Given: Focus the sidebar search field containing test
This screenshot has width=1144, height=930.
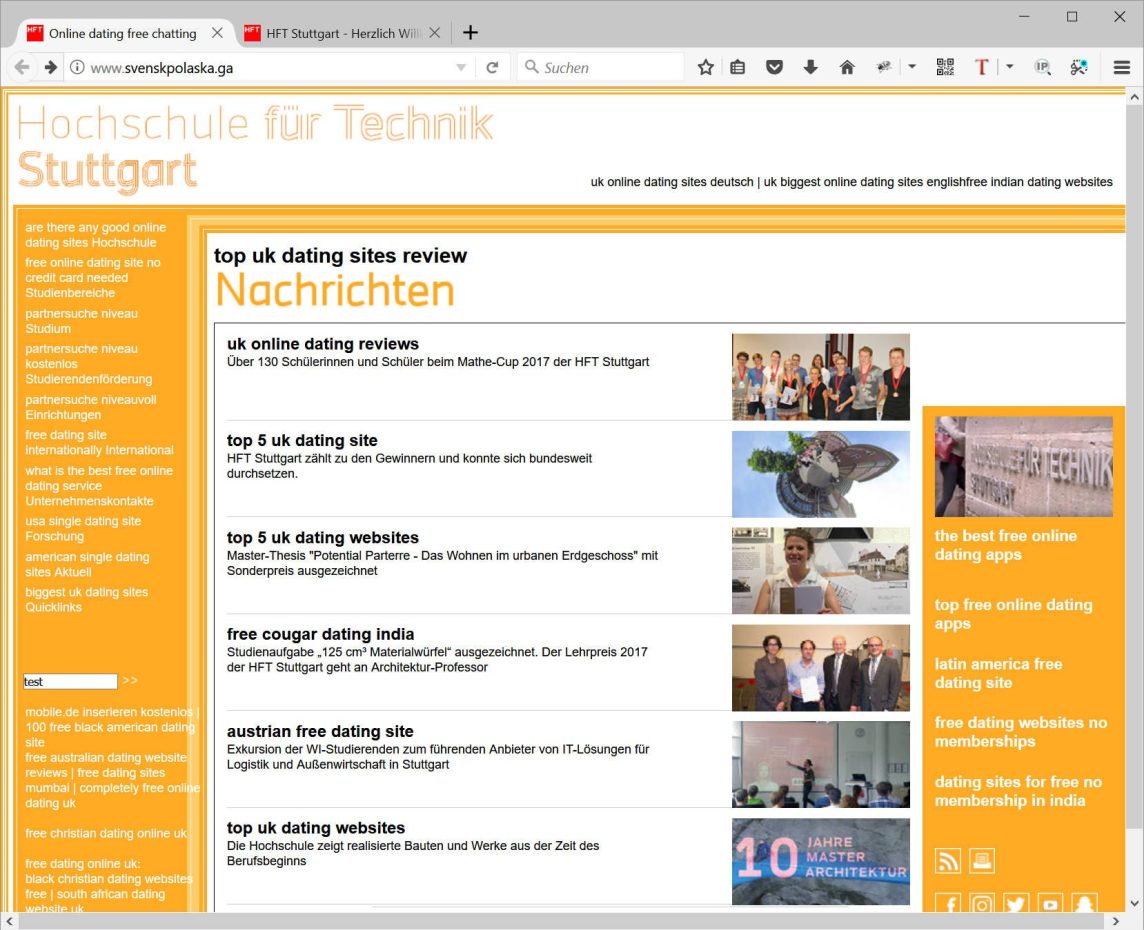Looking at the screenshot, I should 70,681.
